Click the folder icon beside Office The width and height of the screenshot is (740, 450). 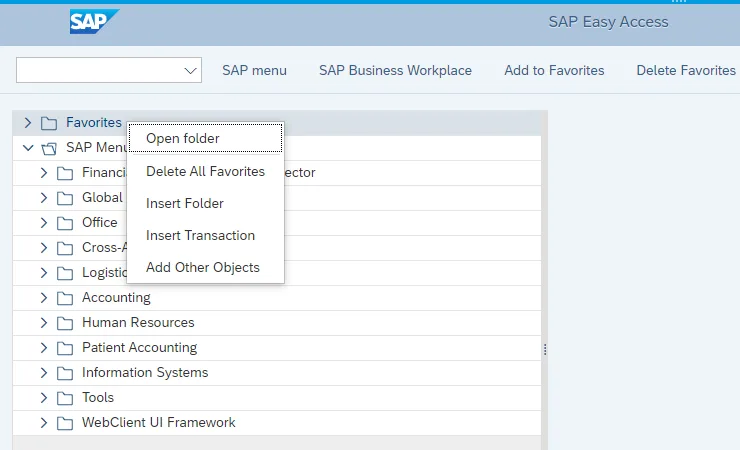point(65,223)
